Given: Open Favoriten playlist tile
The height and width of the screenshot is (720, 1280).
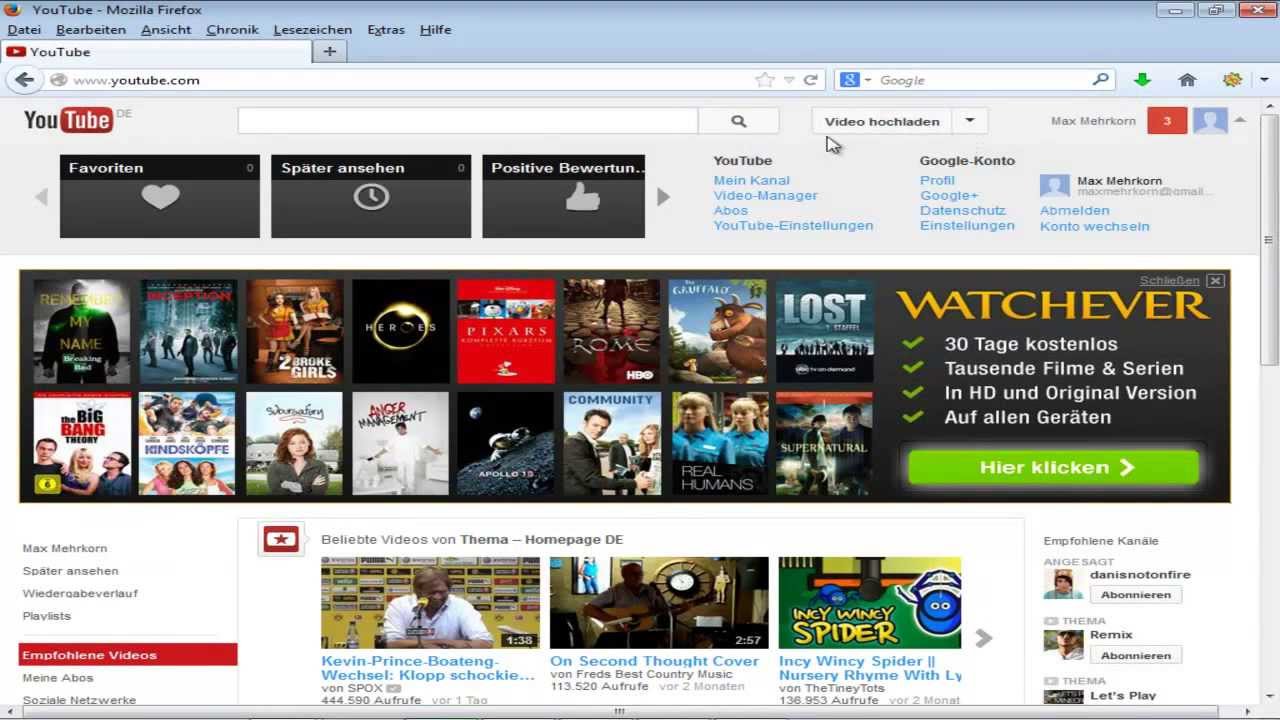Looking at the screenshot, I should coord(160,196).
